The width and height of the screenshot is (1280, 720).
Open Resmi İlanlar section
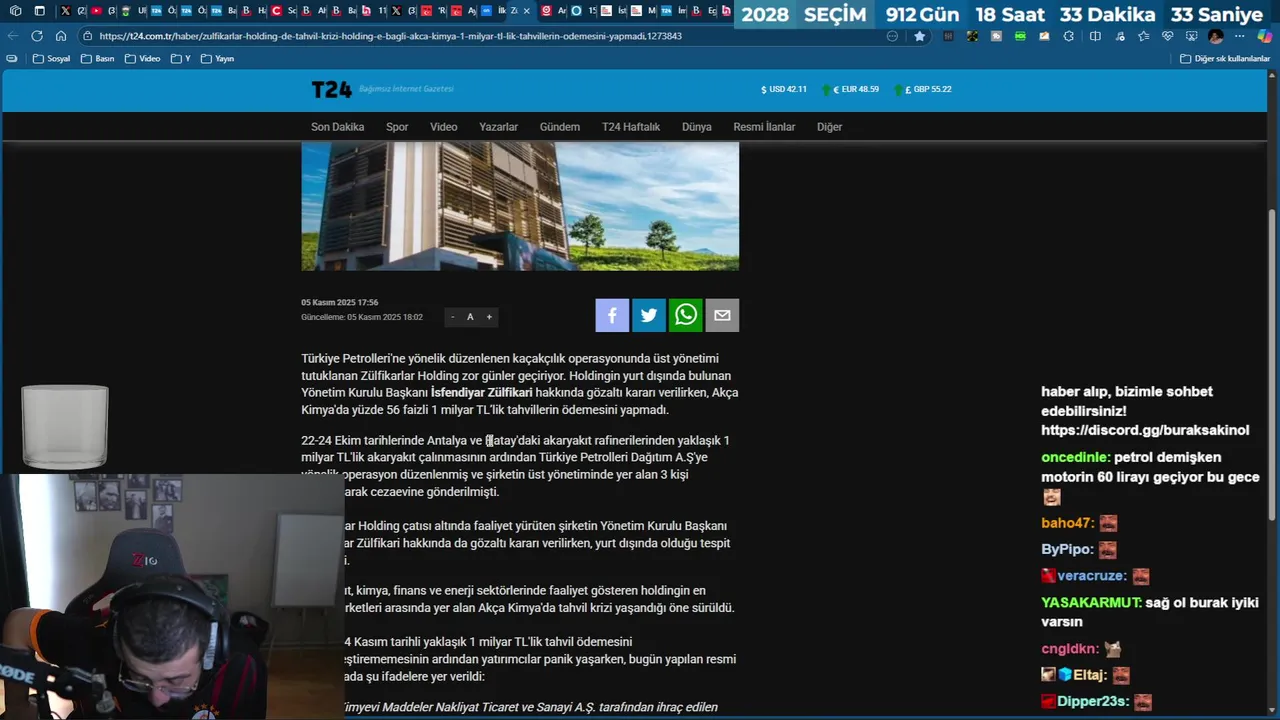[x=764, y=127]
